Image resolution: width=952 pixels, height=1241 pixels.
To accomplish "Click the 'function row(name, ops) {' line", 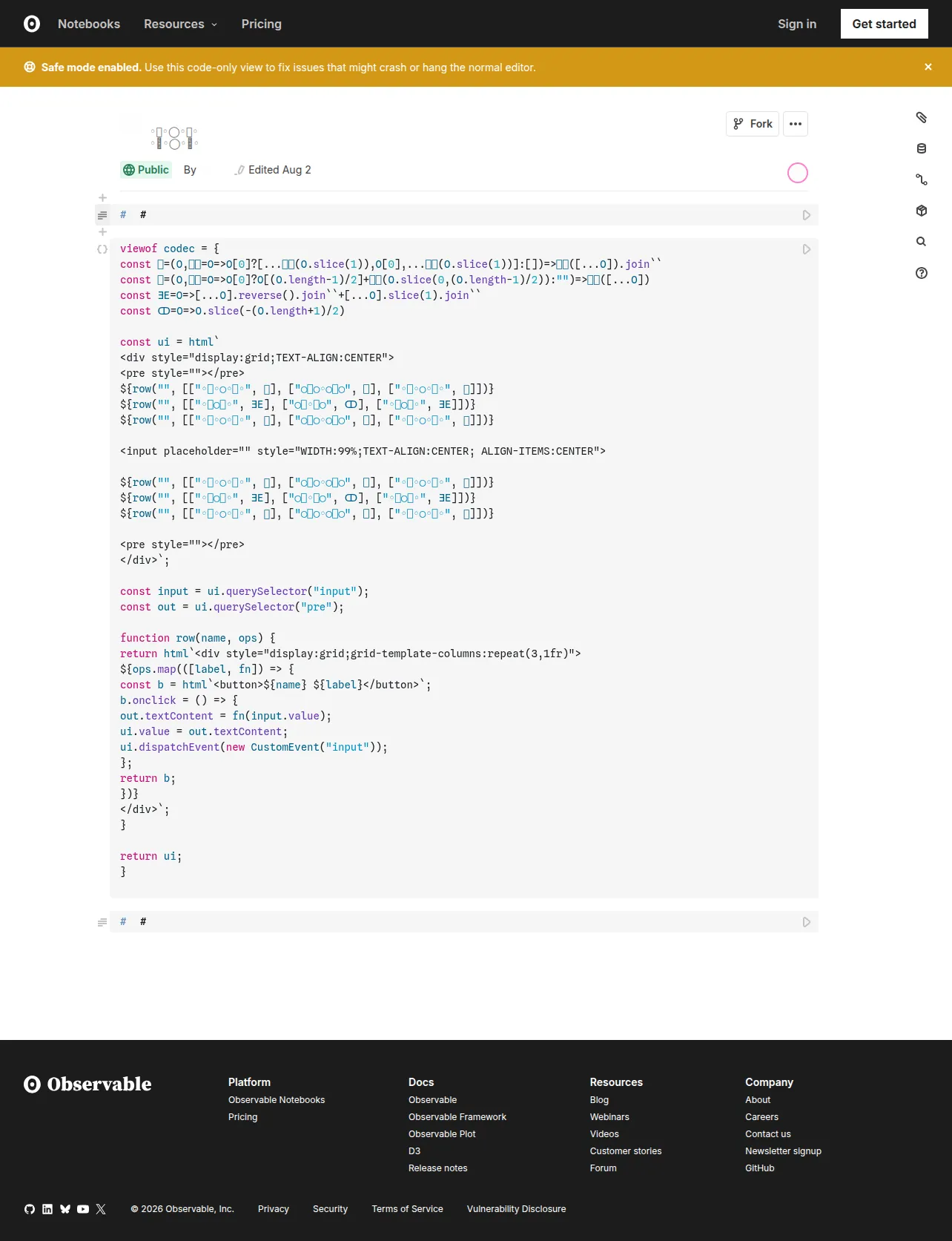I will (198, 638).
